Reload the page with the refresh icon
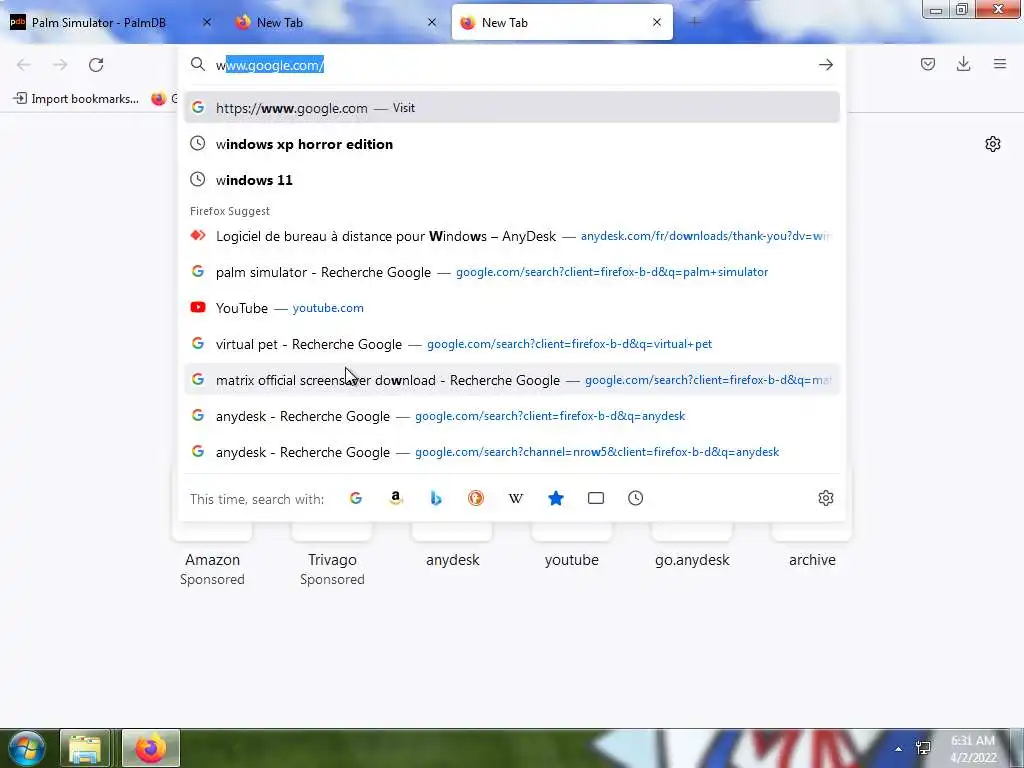Image resolution: width=1024 pixels, height=768 pixels. 96,65
